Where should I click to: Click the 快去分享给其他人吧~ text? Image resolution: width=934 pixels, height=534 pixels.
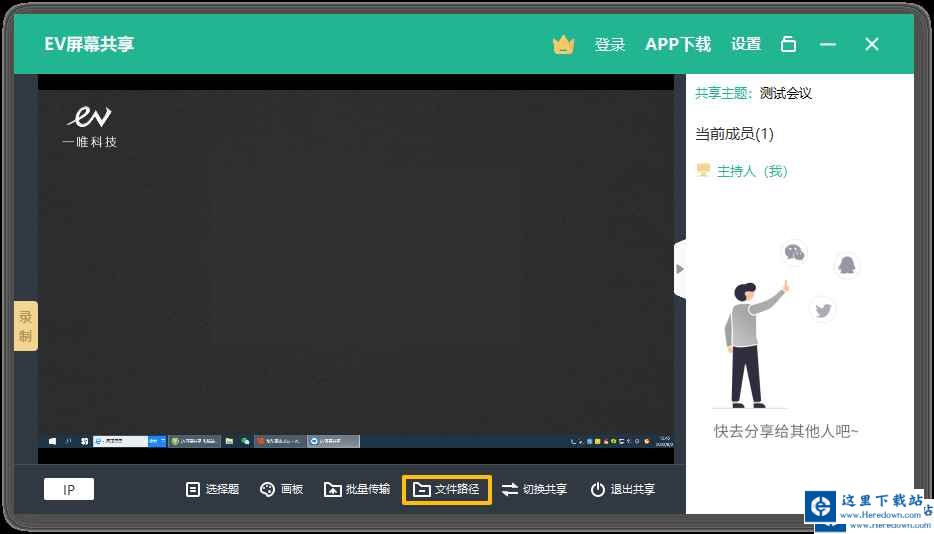click(x=786, y=431)
